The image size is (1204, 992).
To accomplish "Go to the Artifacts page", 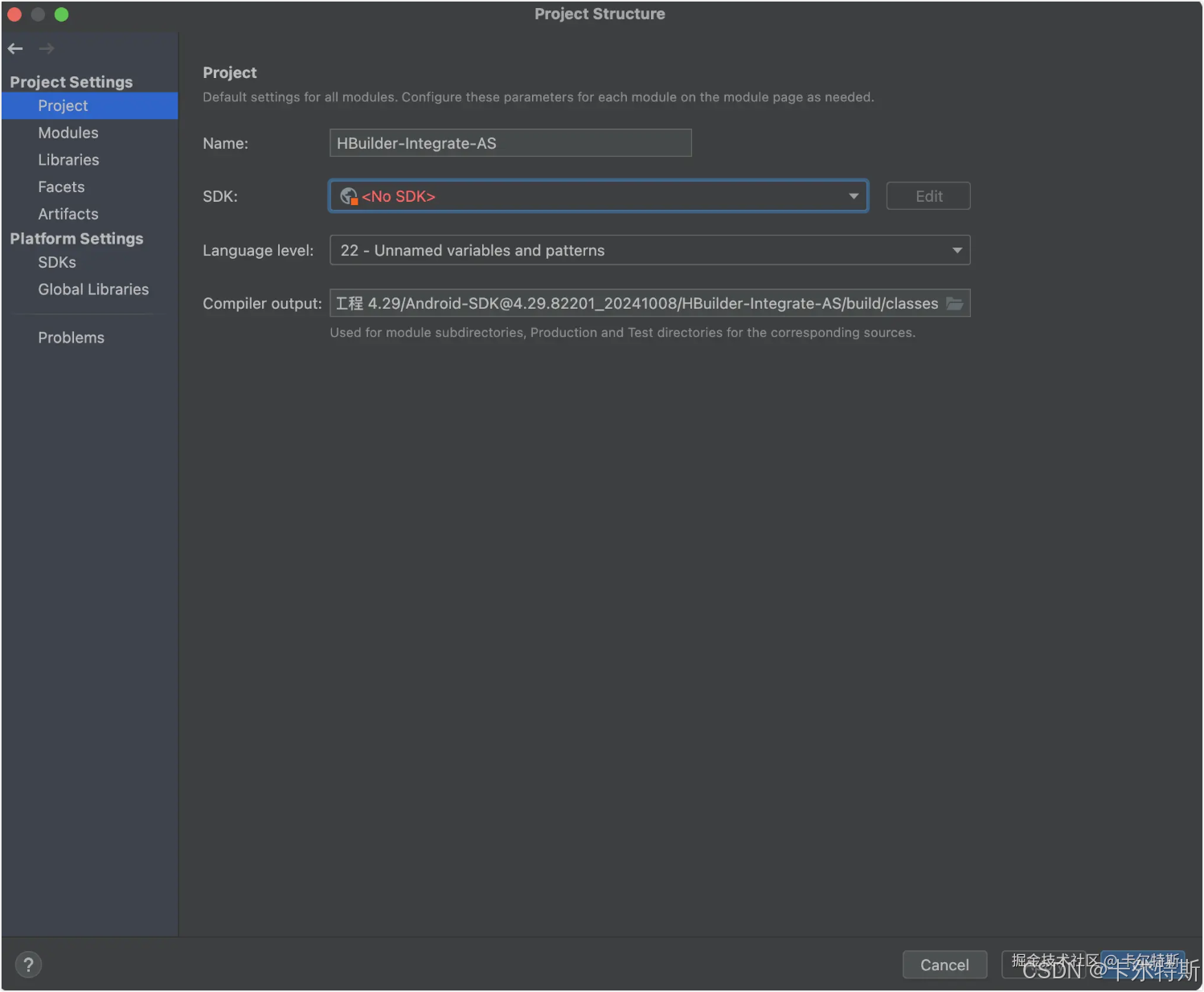I will (x=68, y=214).
